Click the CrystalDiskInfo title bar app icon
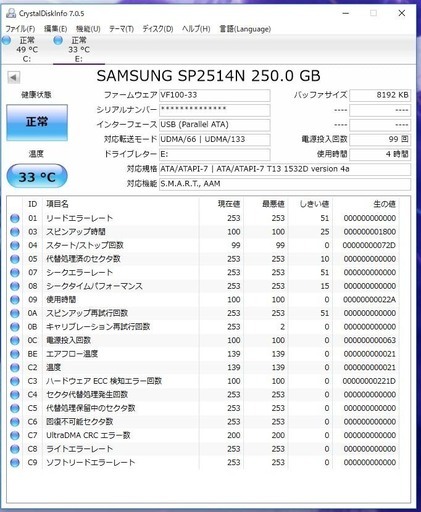 (x=11, y=13)
